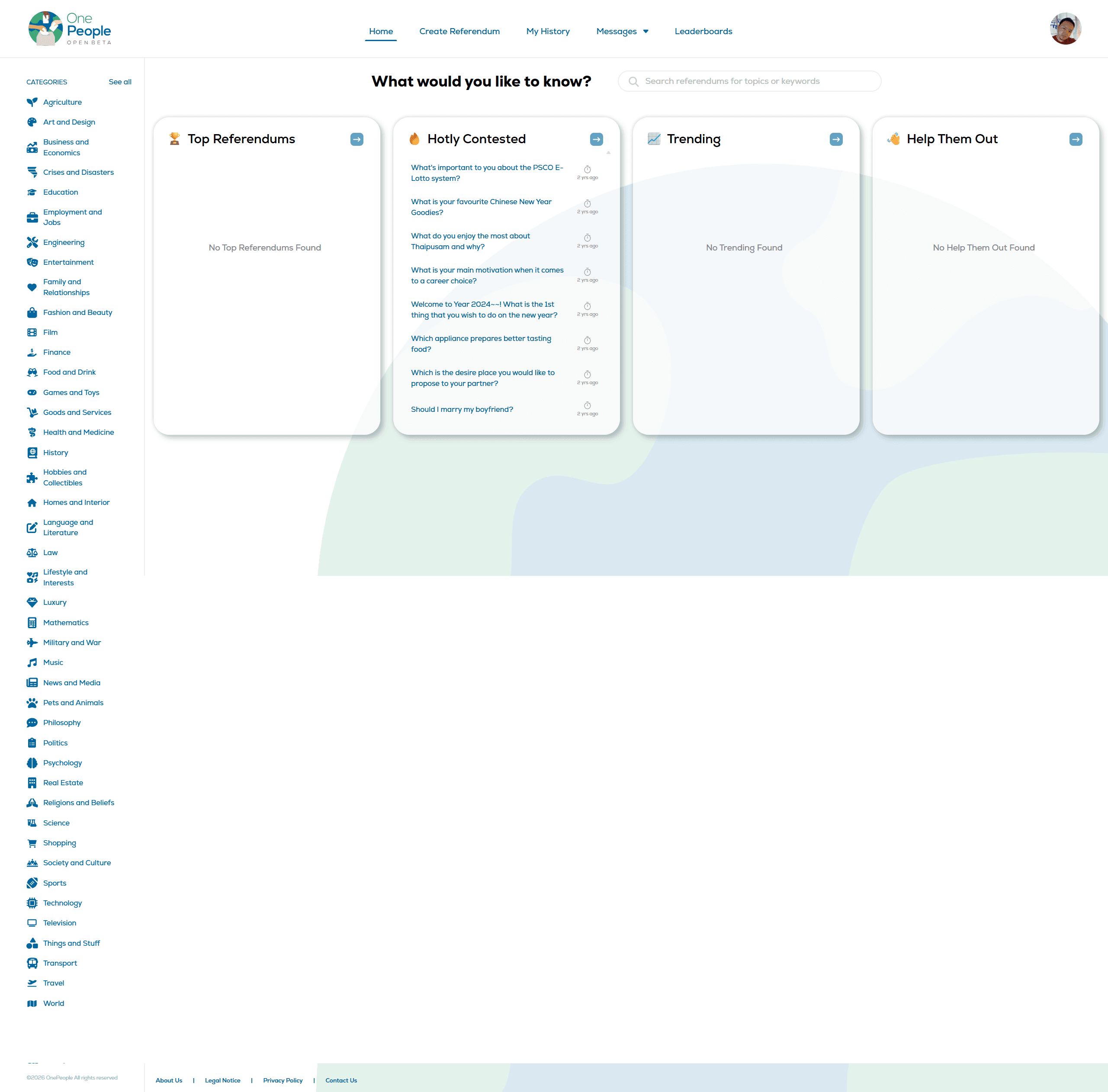
Task: Expand the Messages dropdown arrow
Action: [x=646, y=32]
